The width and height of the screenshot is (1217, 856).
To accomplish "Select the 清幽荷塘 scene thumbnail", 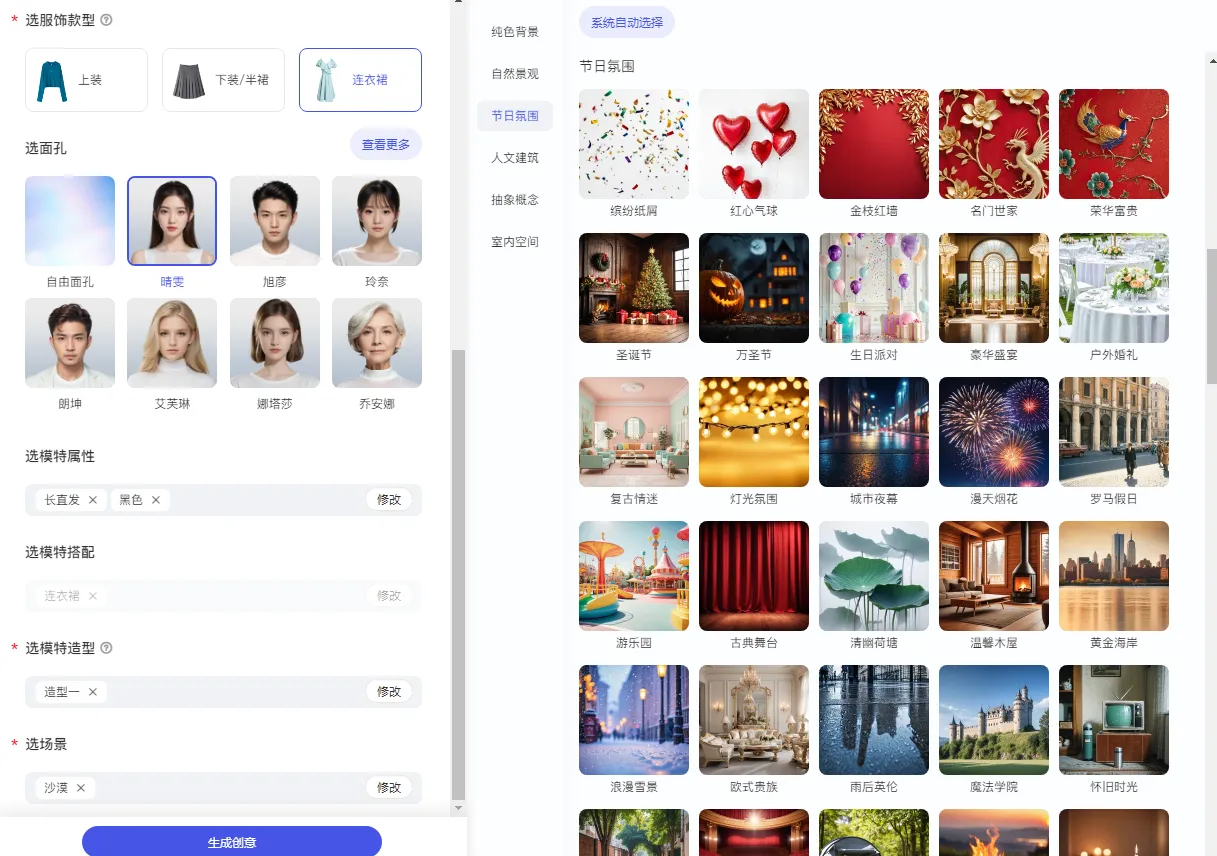I will (874, 576).
